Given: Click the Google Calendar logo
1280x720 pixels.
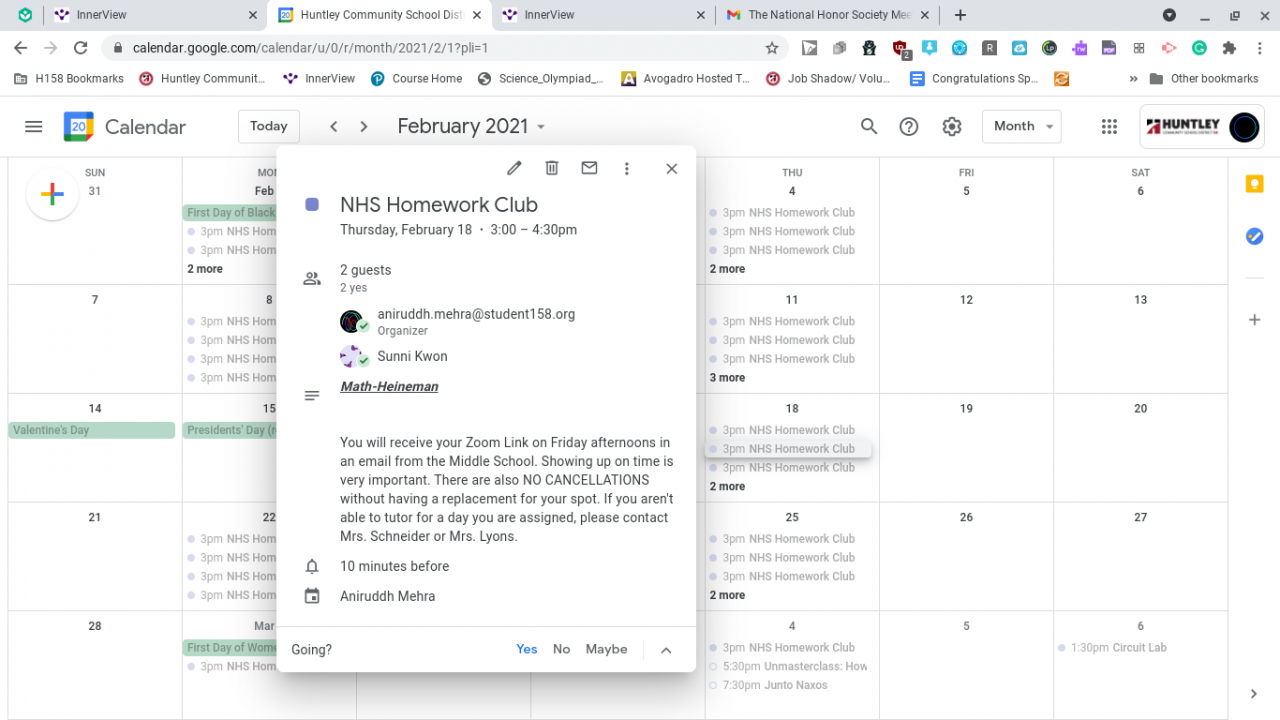Looking at the screenshot, I should pyautogui.click(x=79, y=127).
